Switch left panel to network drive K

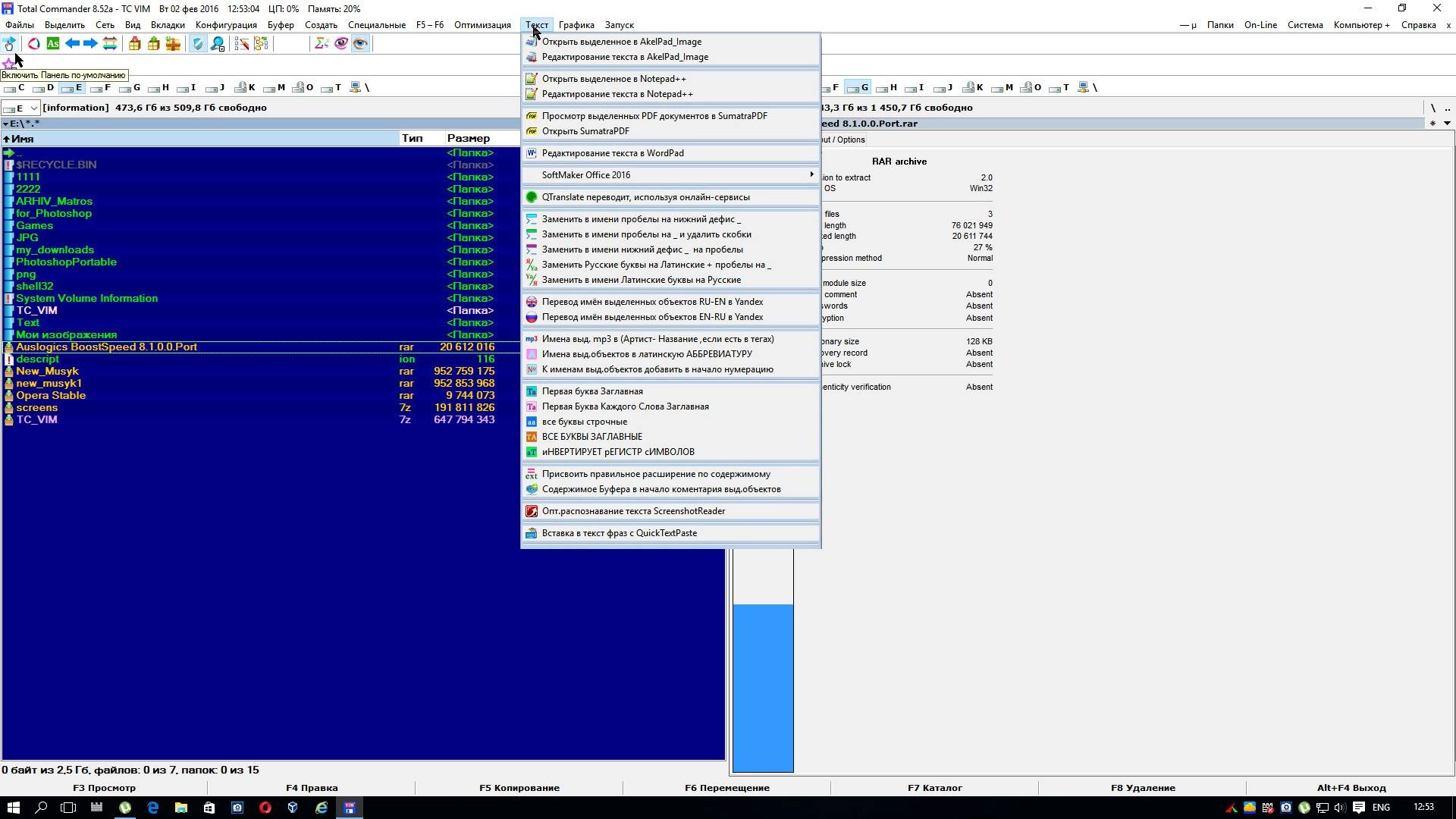pos(245,88)
